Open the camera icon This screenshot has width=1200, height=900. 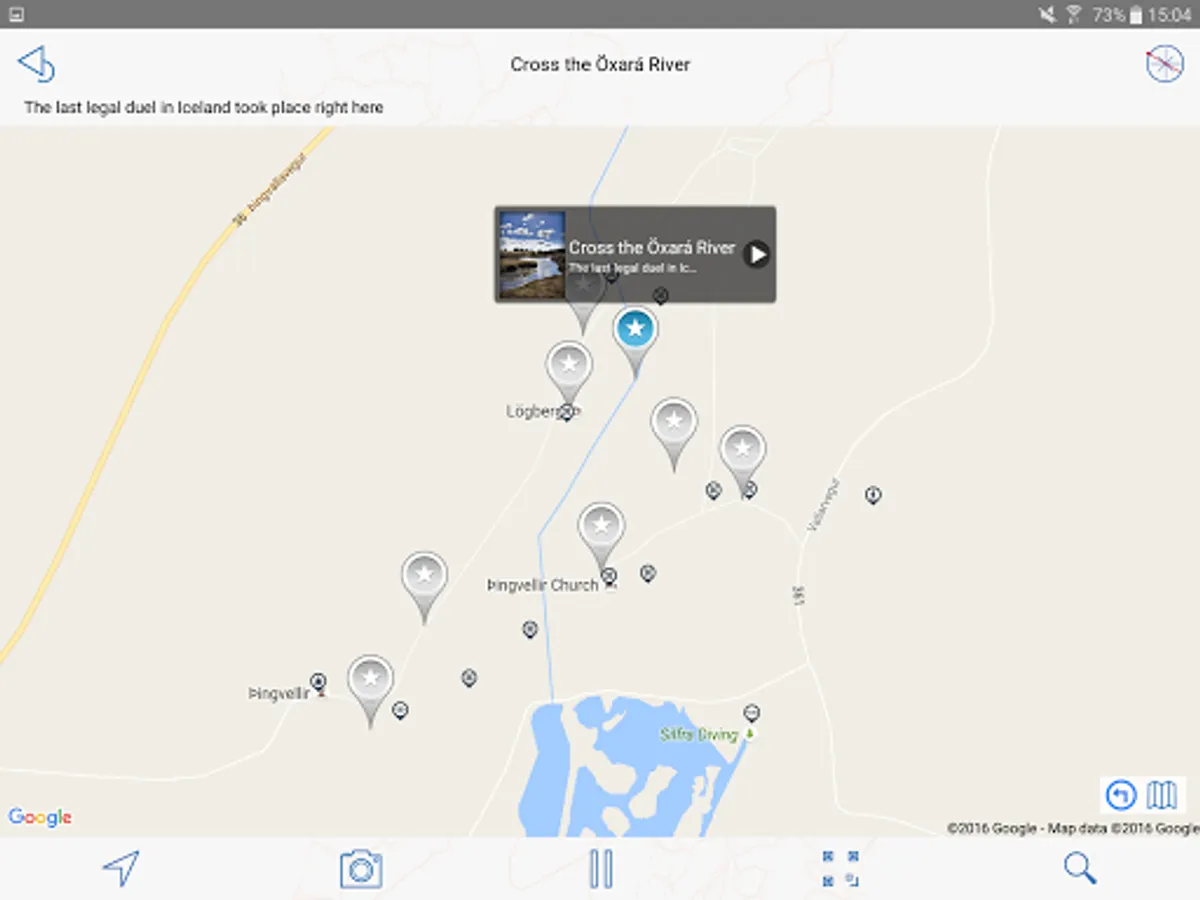coord(361,868)
